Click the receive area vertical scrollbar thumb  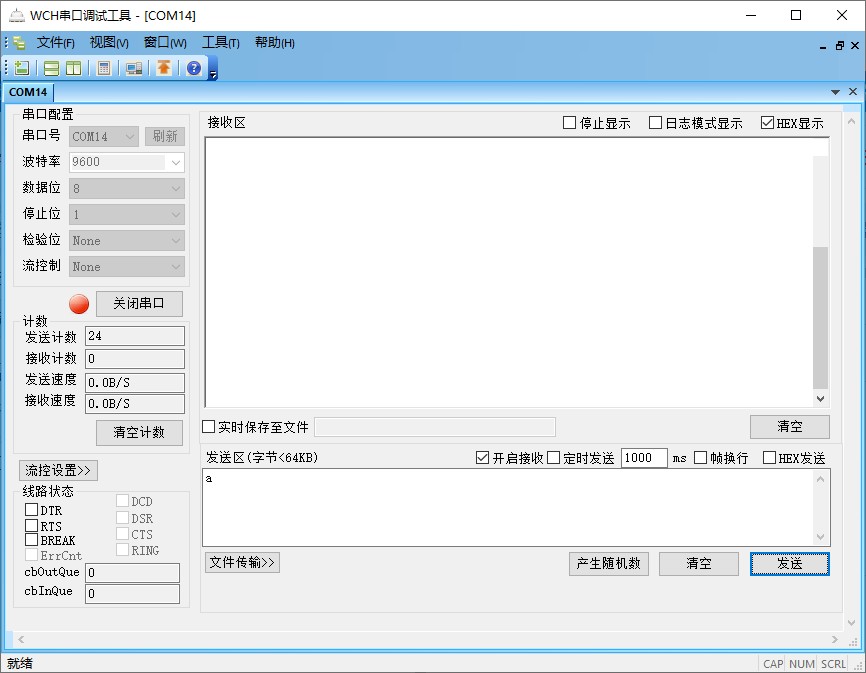point(820,318)
